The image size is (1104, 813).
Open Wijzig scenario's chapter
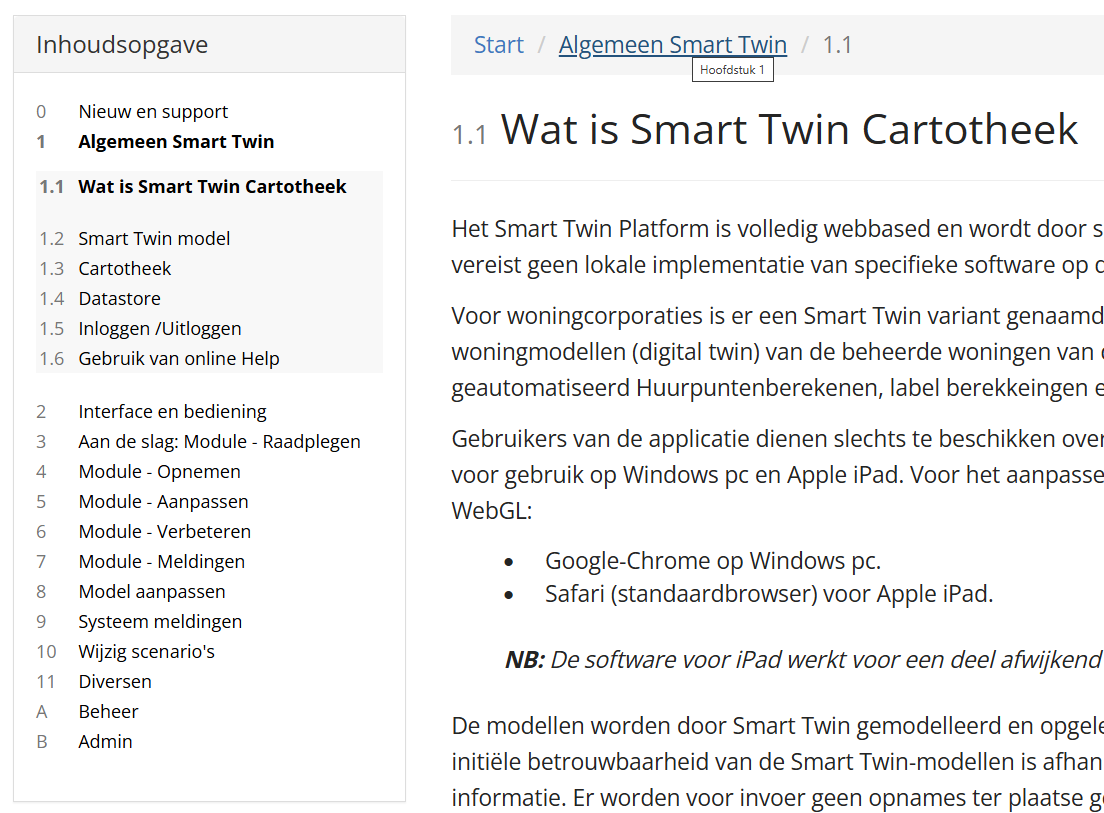tap(146, 652)
